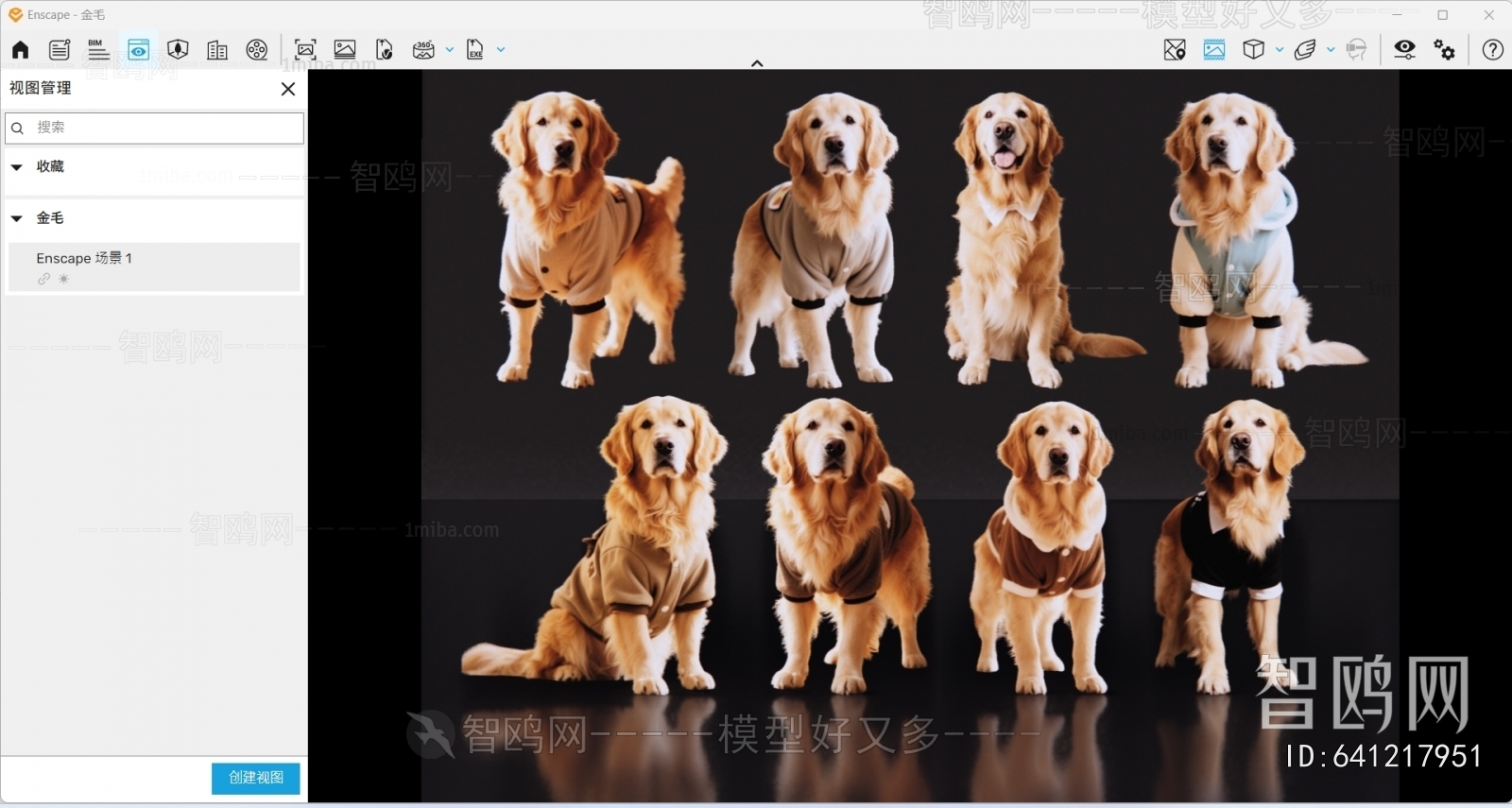Click the 视图管理 panel title

click(x=41, y=88)
